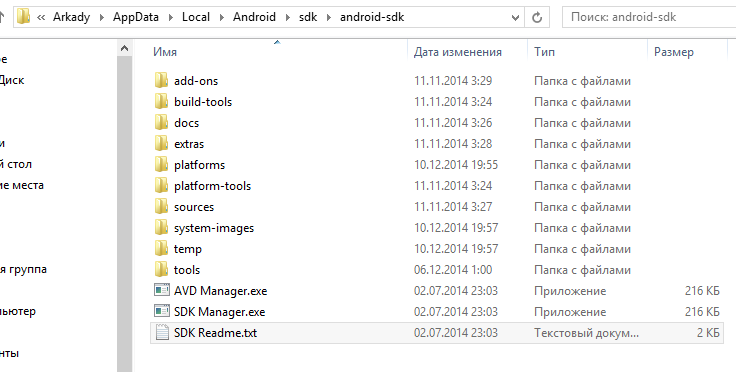Click the date 06.12.2014 1:00 of tools
This screenshot has height=372, width=736.
[453, 270]
